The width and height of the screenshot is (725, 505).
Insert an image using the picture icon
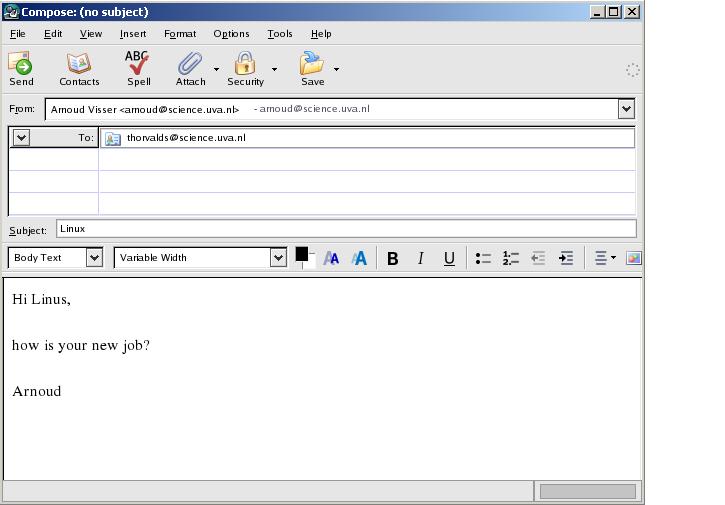(633, 258)
